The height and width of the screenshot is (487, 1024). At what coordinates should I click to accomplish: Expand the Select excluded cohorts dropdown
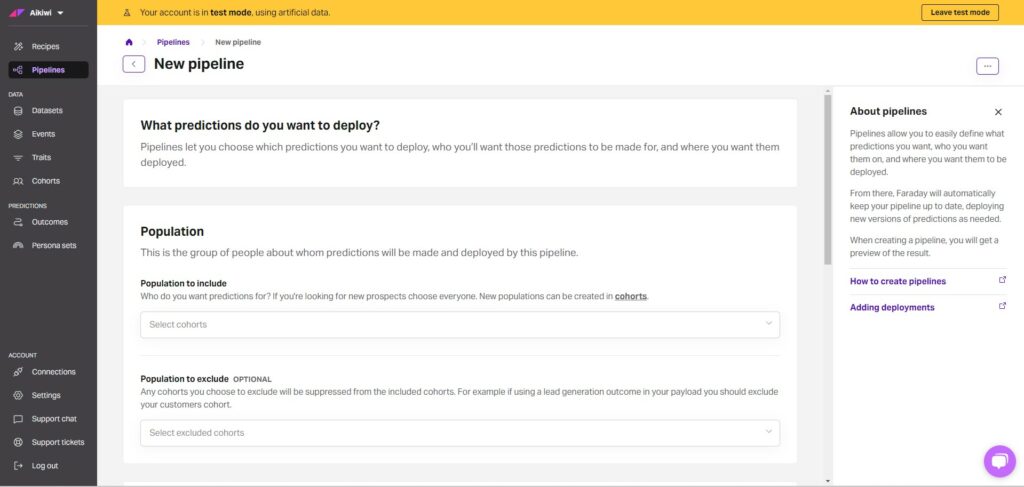pos(460,433)
